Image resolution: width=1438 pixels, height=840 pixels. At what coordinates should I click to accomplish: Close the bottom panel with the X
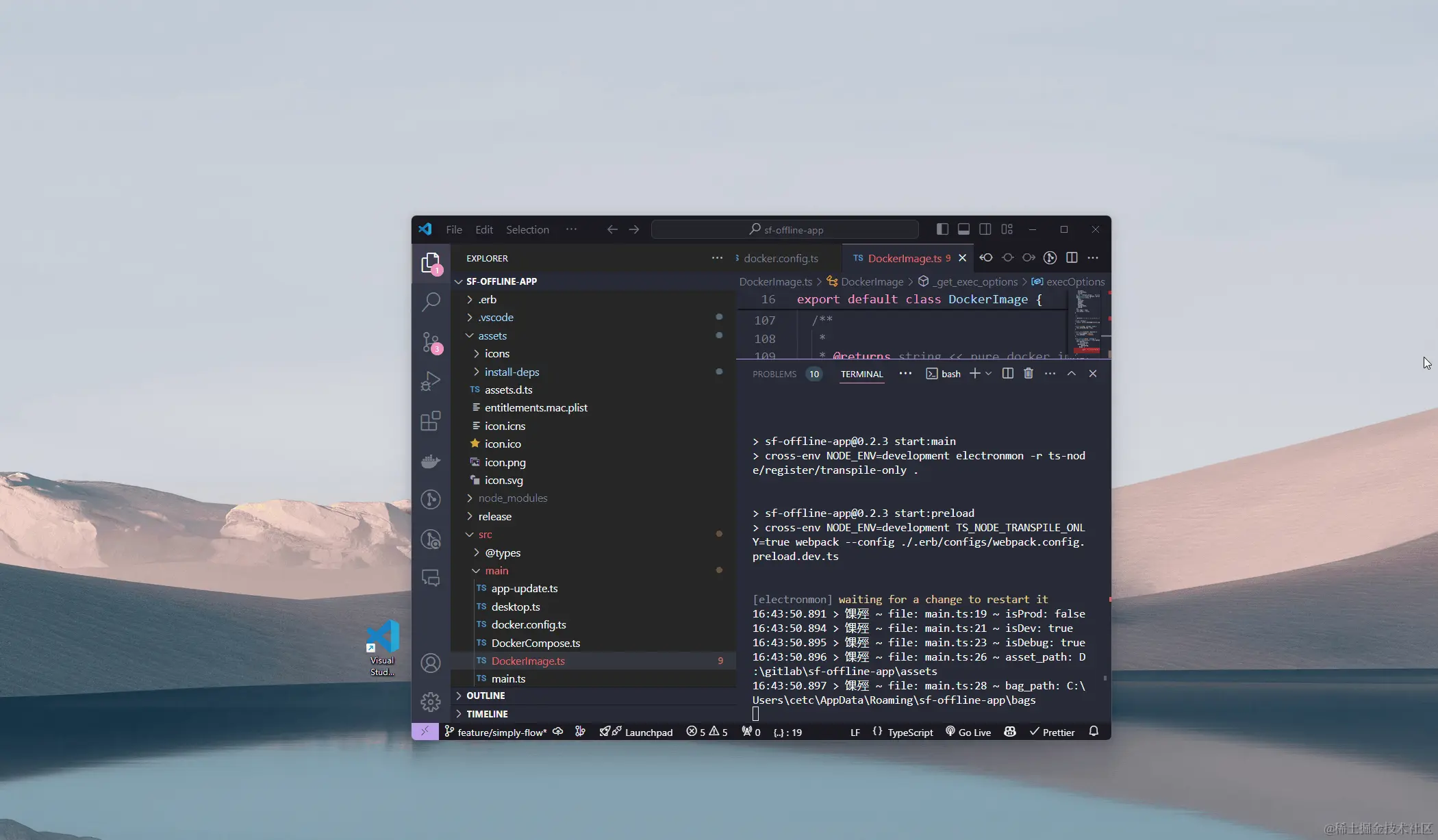1093,374
